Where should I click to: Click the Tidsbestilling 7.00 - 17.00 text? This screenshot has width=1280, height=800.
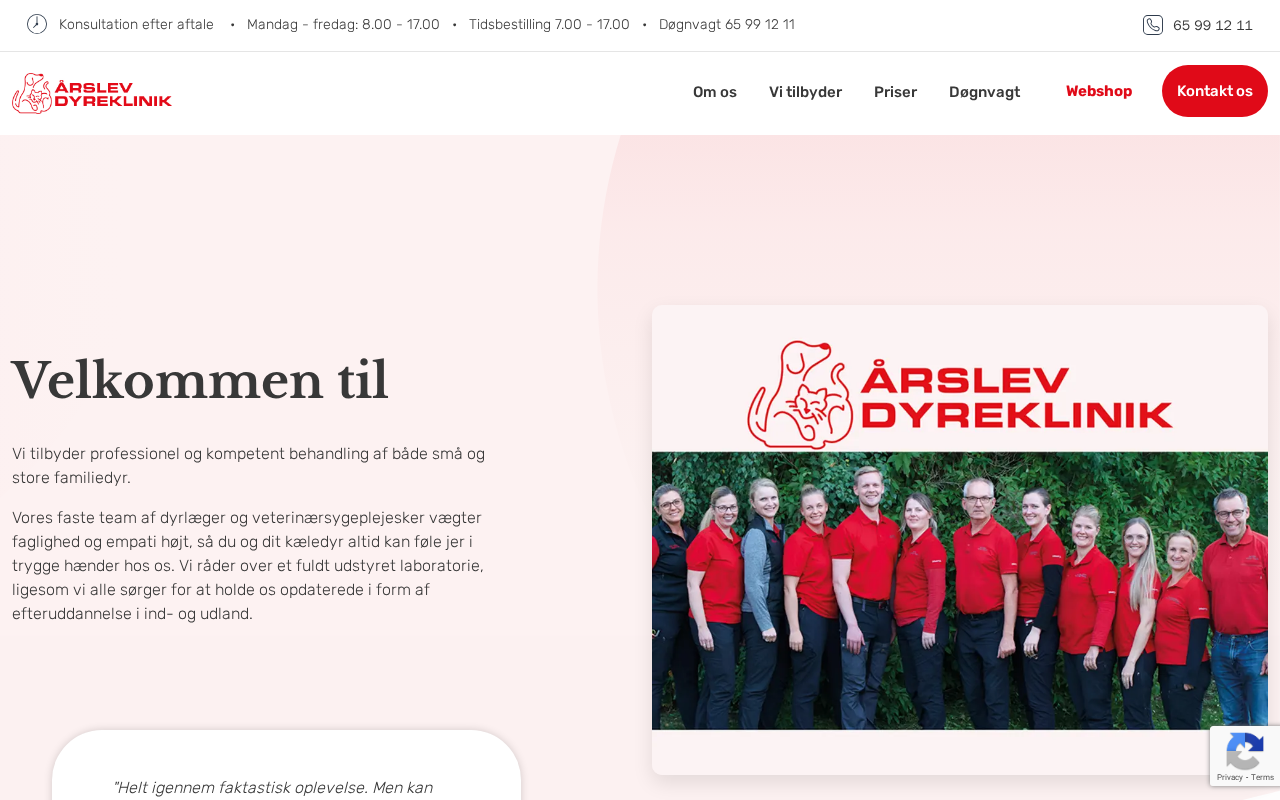(549, 24)
